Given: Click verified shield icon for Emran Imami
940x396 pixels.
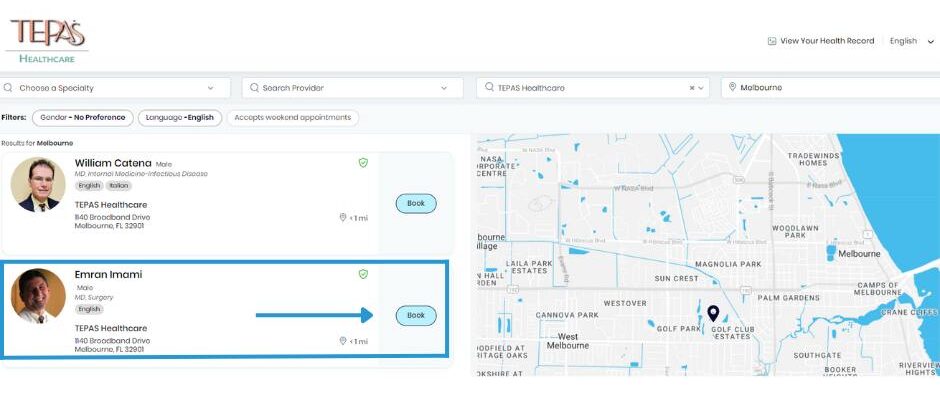Looking at the screenshot, I should (x=363, y=274).
